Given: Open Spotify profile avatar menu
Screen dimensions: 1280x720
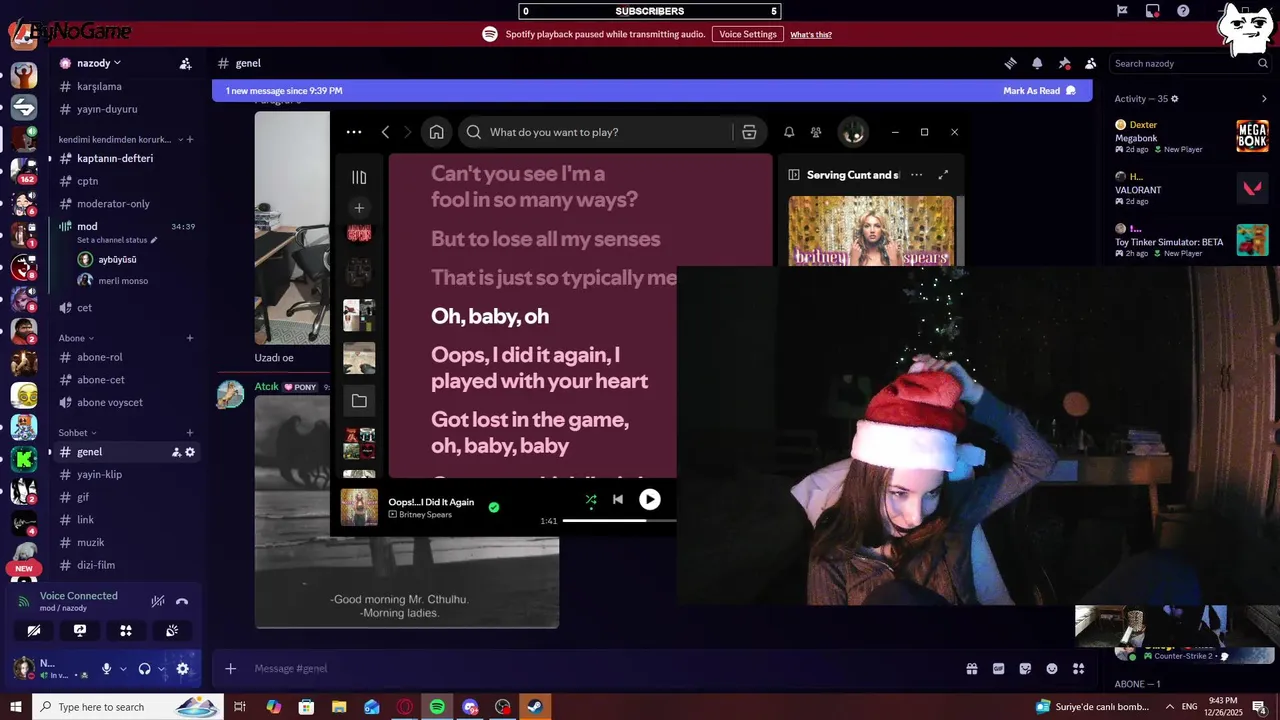Looking at the screenshot, I should tap(853, 132).
